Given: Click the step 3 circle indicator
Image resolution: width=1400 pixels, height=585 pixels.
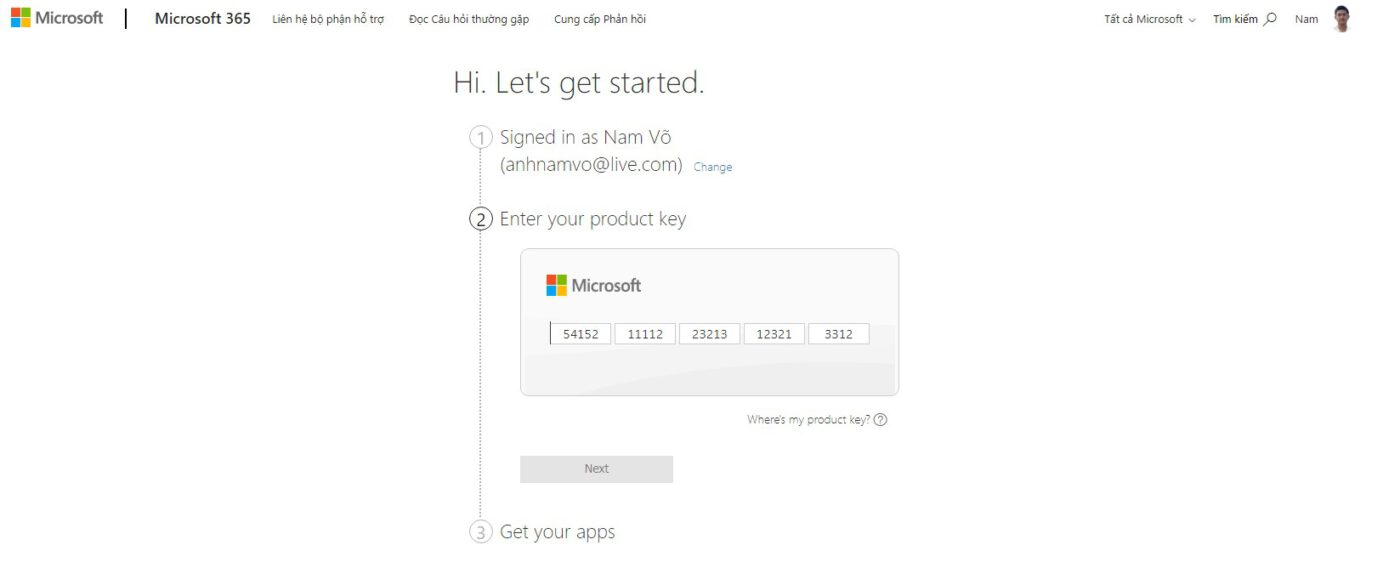Looking at the screenshot, I should tap(481, 532).
